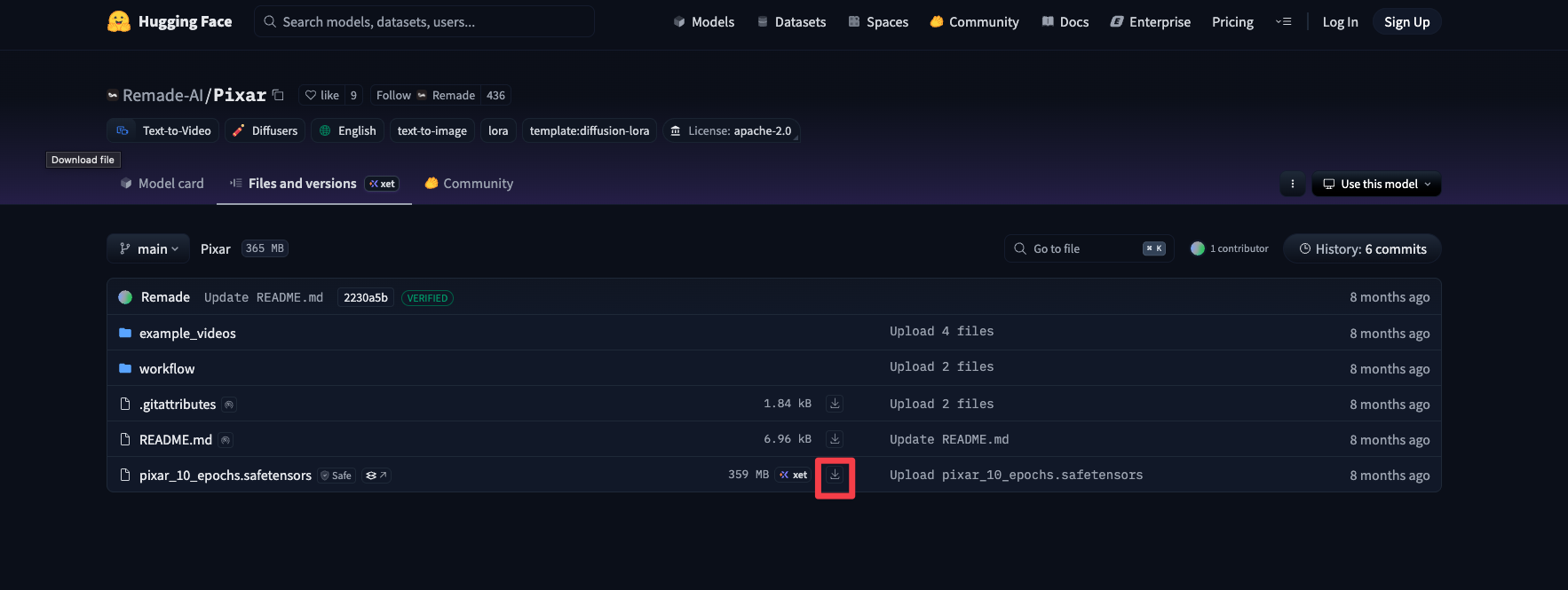This screenshot has height=590, width=1568.
Task: Click the Safe badge on the safetensors file
Action: [x=337, y=476]
